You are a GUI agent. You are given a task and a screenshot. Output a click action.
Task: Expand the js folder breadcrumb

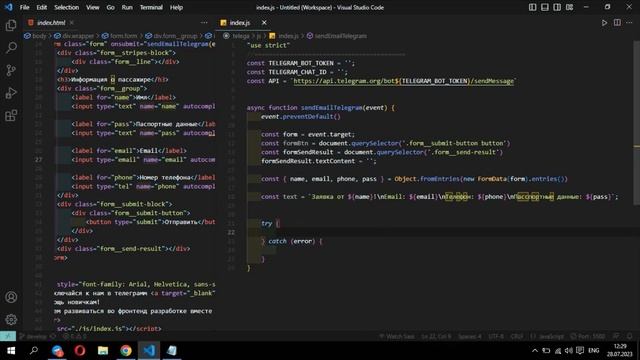click(x=259, y=36)
